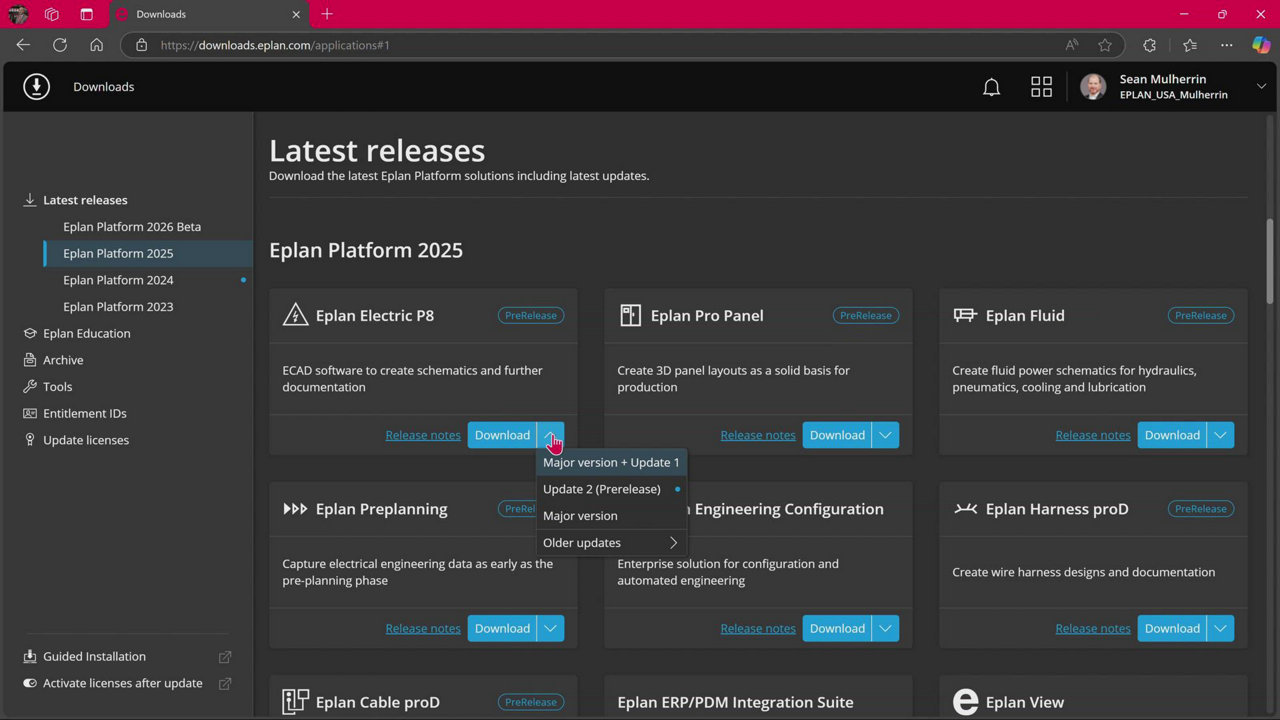Click the Eplan Fluid product icon

(965, 316)
